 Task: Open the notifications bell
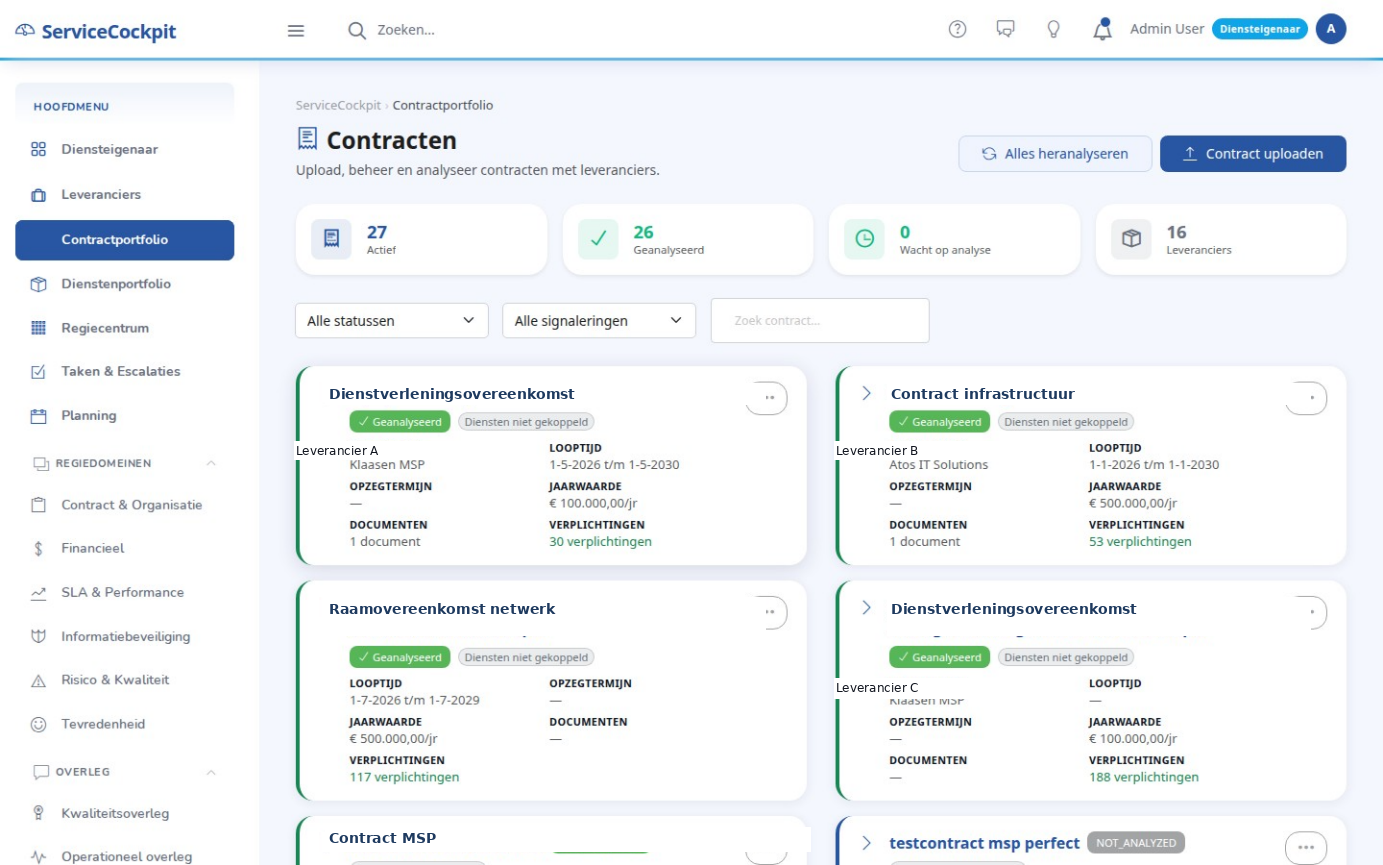1102,29
